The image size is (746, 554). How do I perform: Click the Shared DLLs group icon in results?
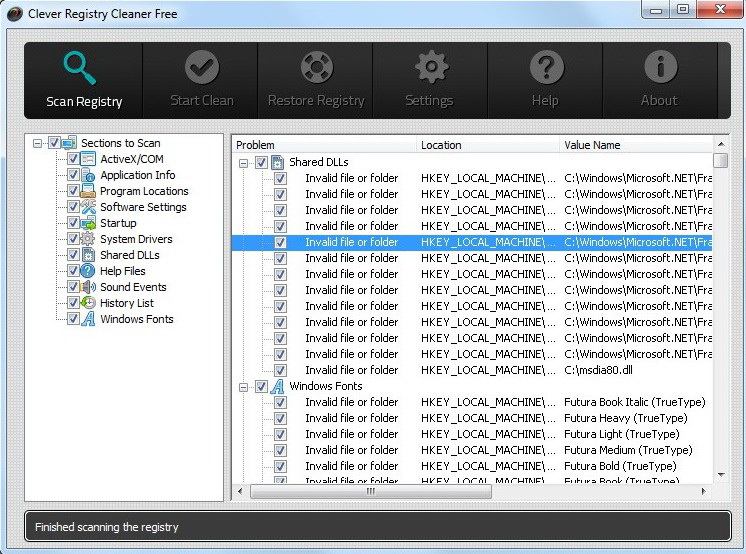[277, 162]
